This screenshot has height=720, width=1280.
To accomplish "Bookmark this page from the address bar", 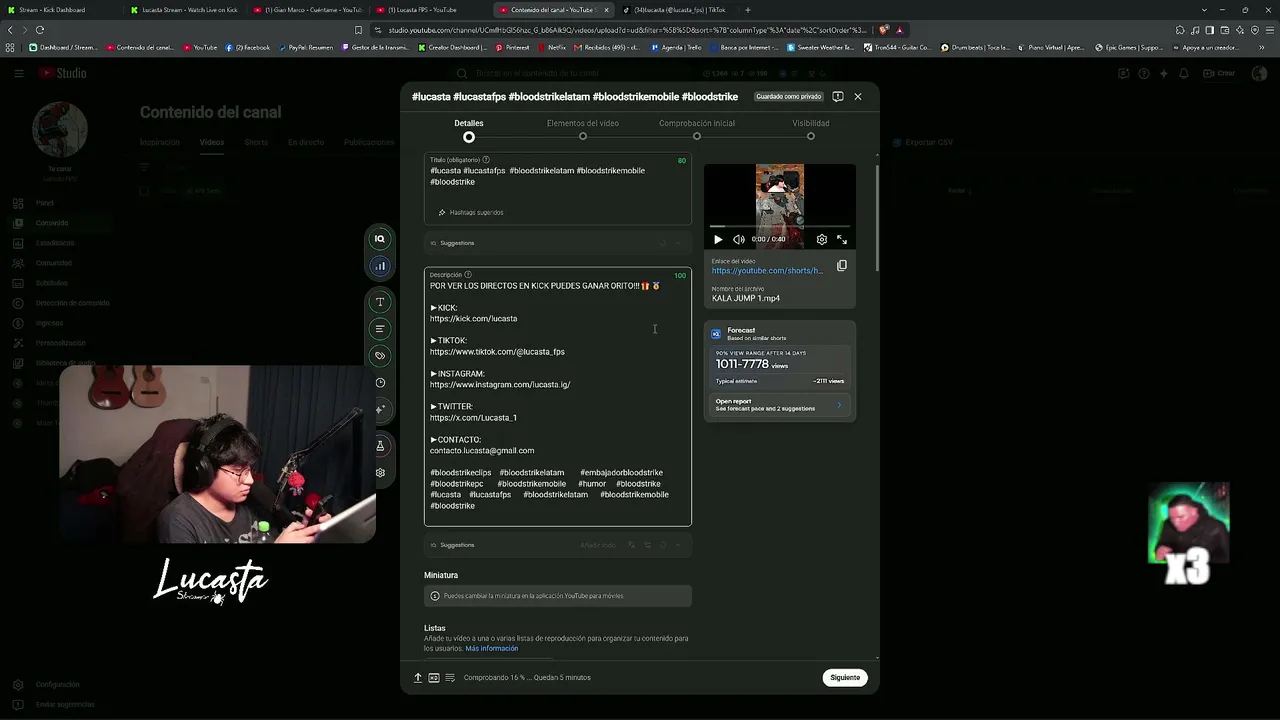I will coord(358,30).
